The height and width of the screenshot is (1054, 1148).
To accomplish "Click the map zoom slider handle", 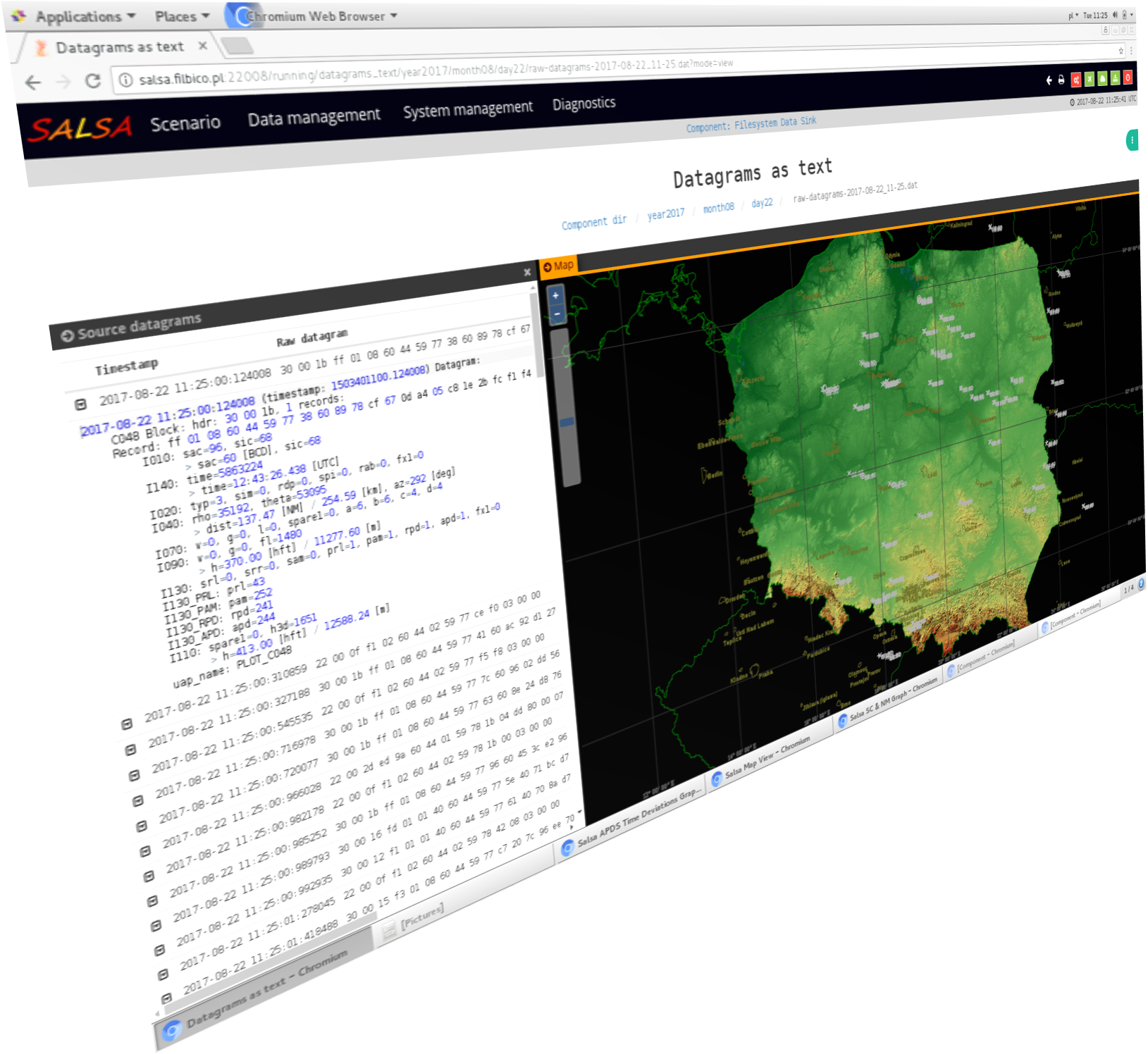I will pos(567,422).
